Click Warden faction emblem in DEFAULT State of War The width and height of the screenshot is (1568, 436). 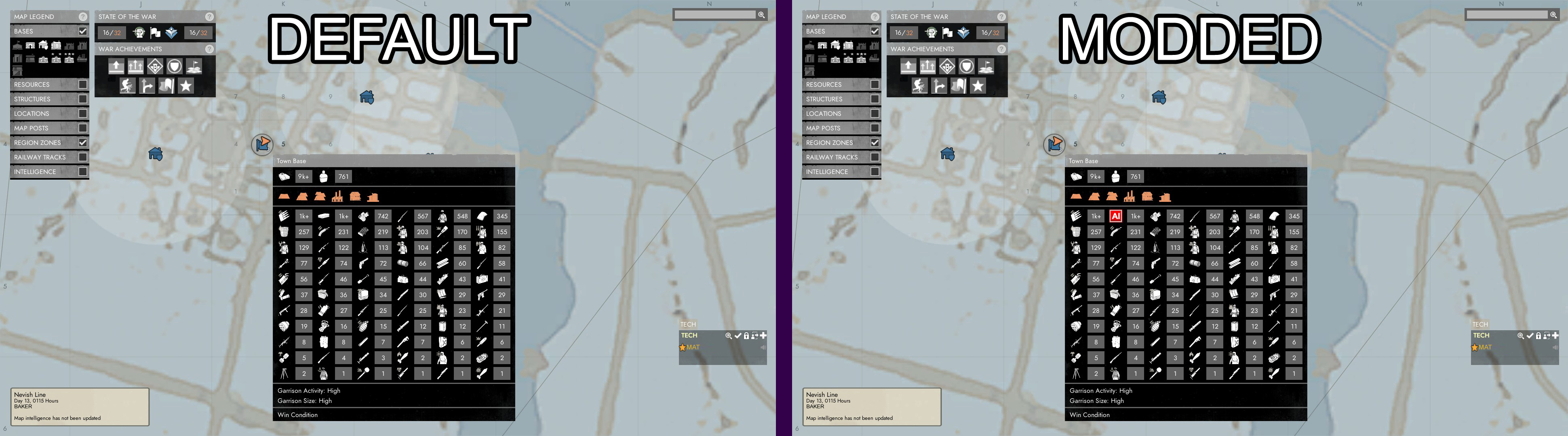point(172,33)
